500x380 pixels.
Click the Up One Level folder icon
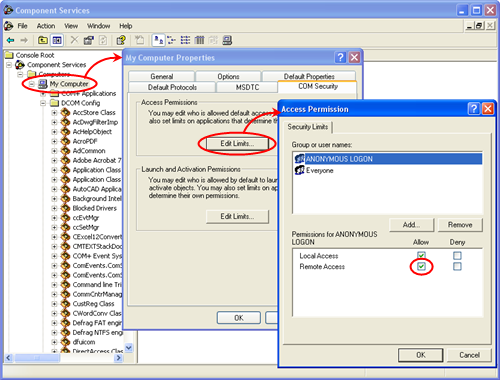point(42,40)
